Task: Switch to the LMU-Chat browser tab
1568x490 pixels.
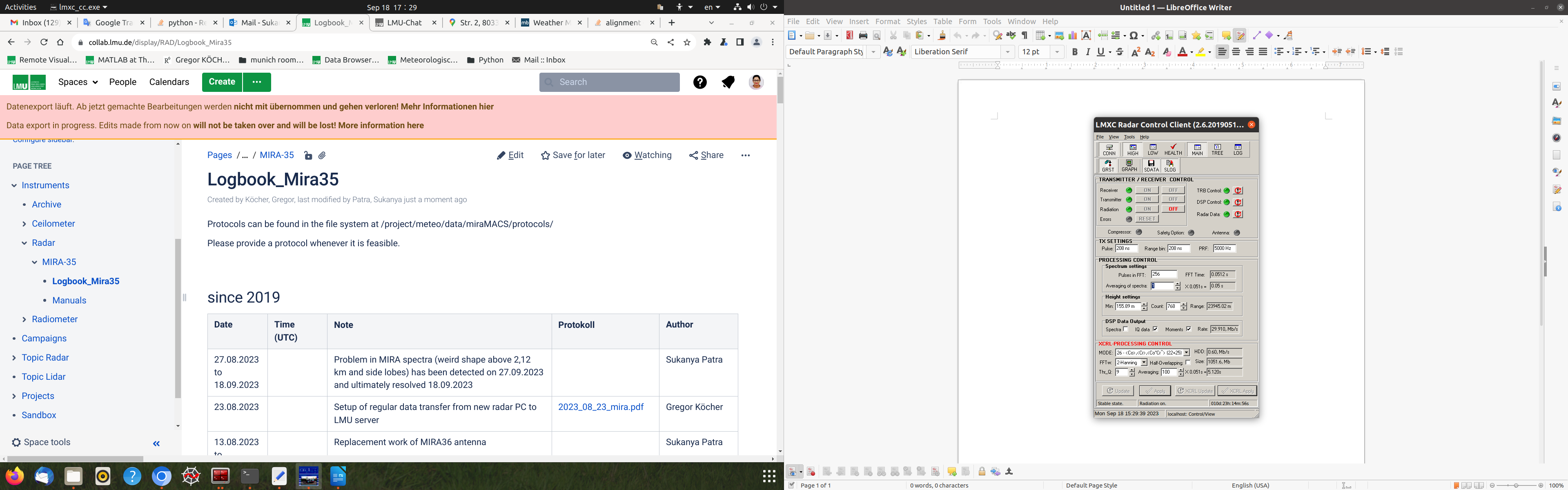Action: point(404,22)
